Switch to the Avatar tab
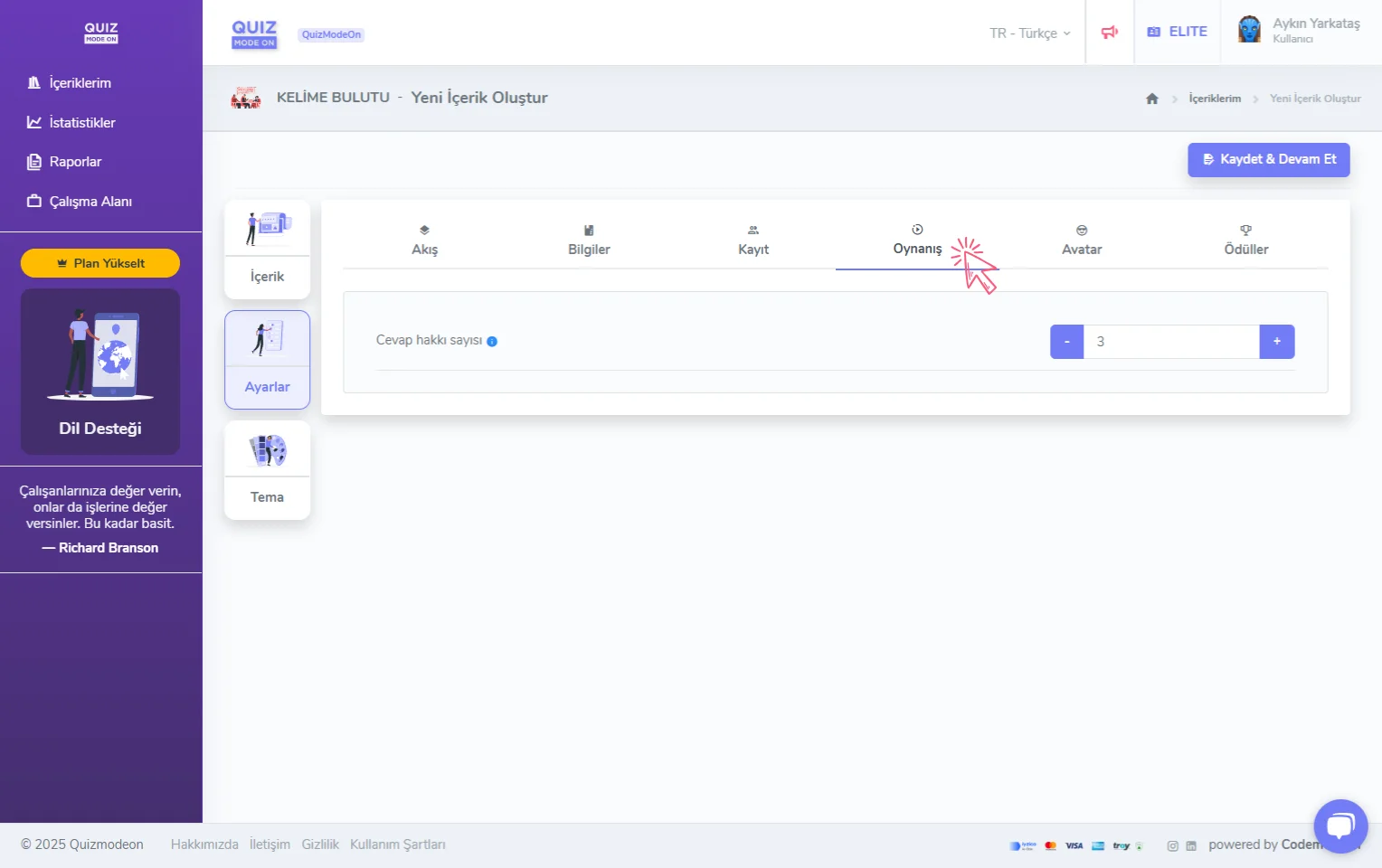The image size is (1382, 868). [1081, 241]
